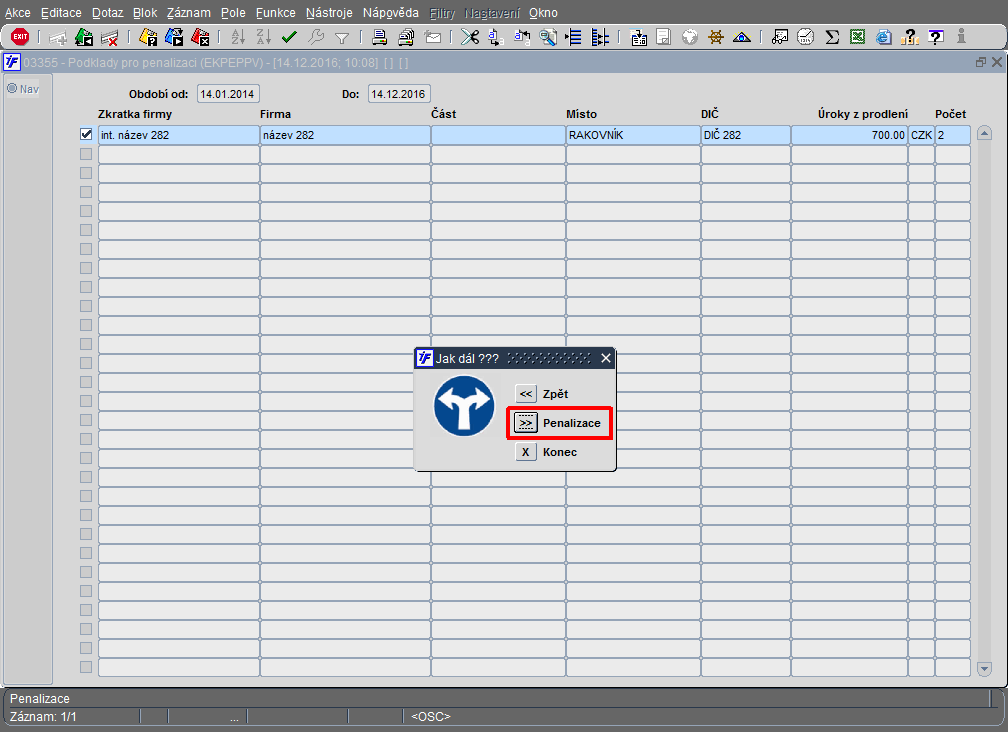Click the printer icon in toolbar
Viewport: 1008px width, 732px height.
coord(380,37)
